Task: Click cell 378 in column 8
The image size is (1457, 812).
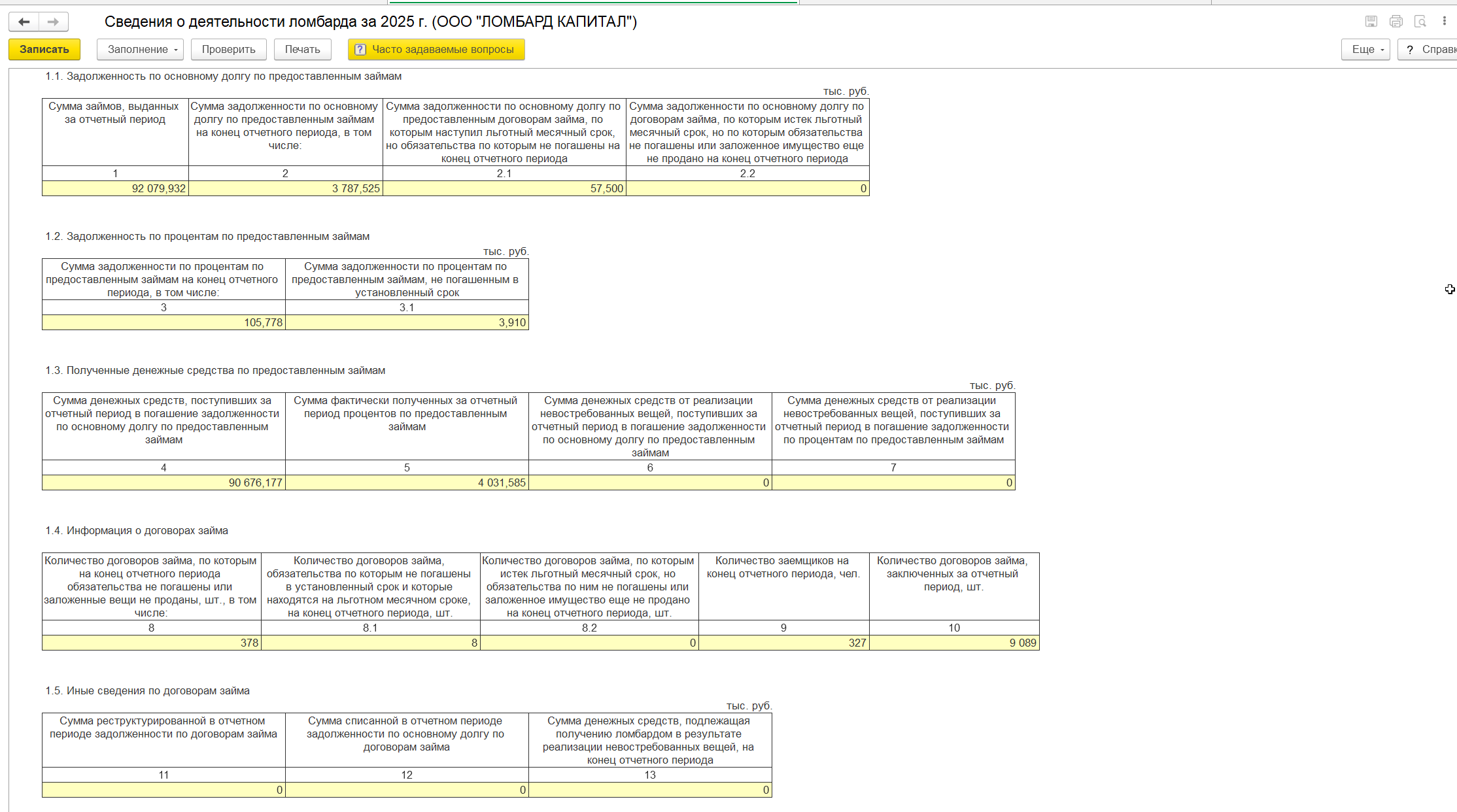Action: [151, 643]
